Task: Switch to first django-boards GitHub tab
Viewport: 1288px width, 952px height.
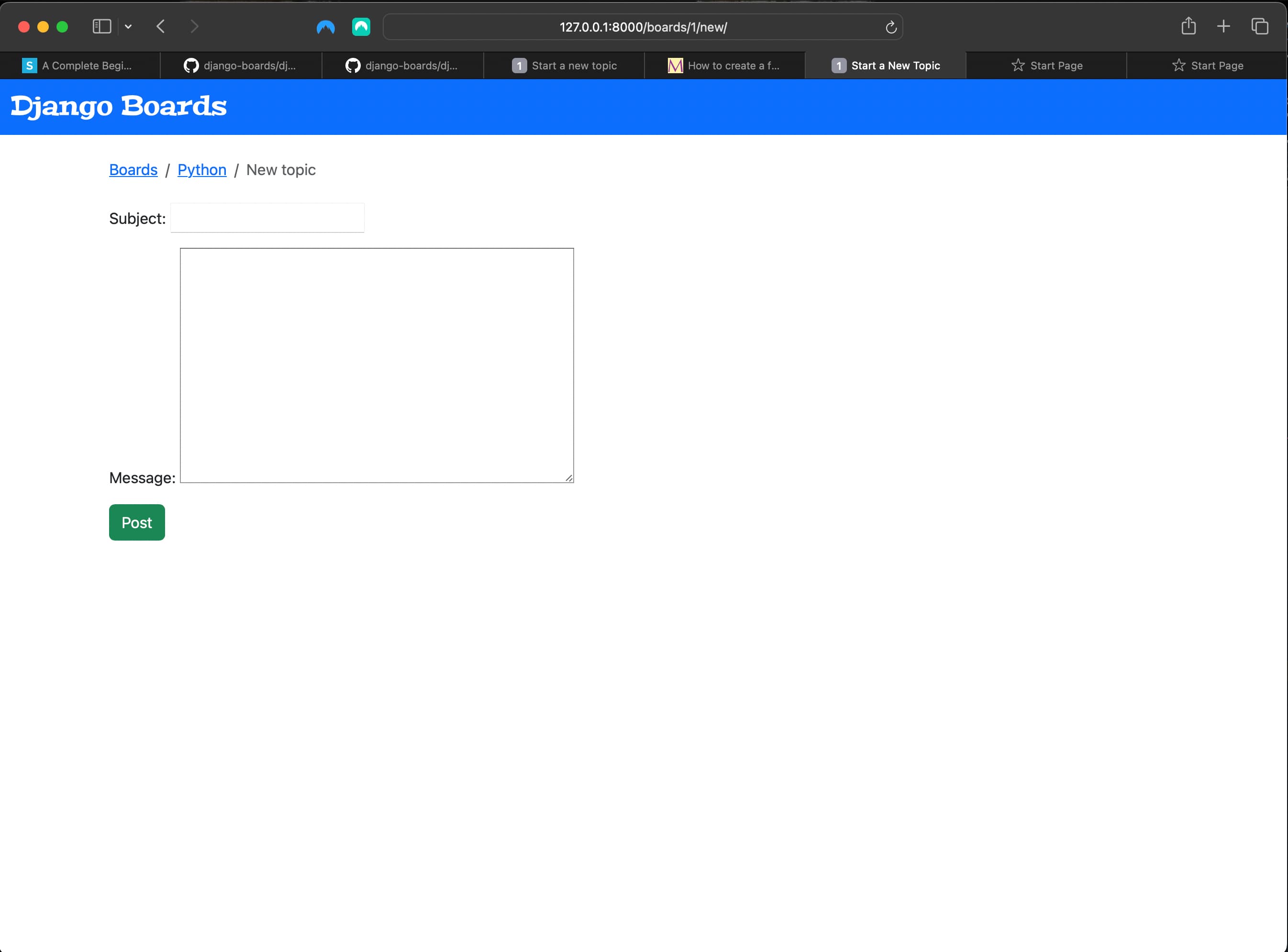Action: [241, 66]
